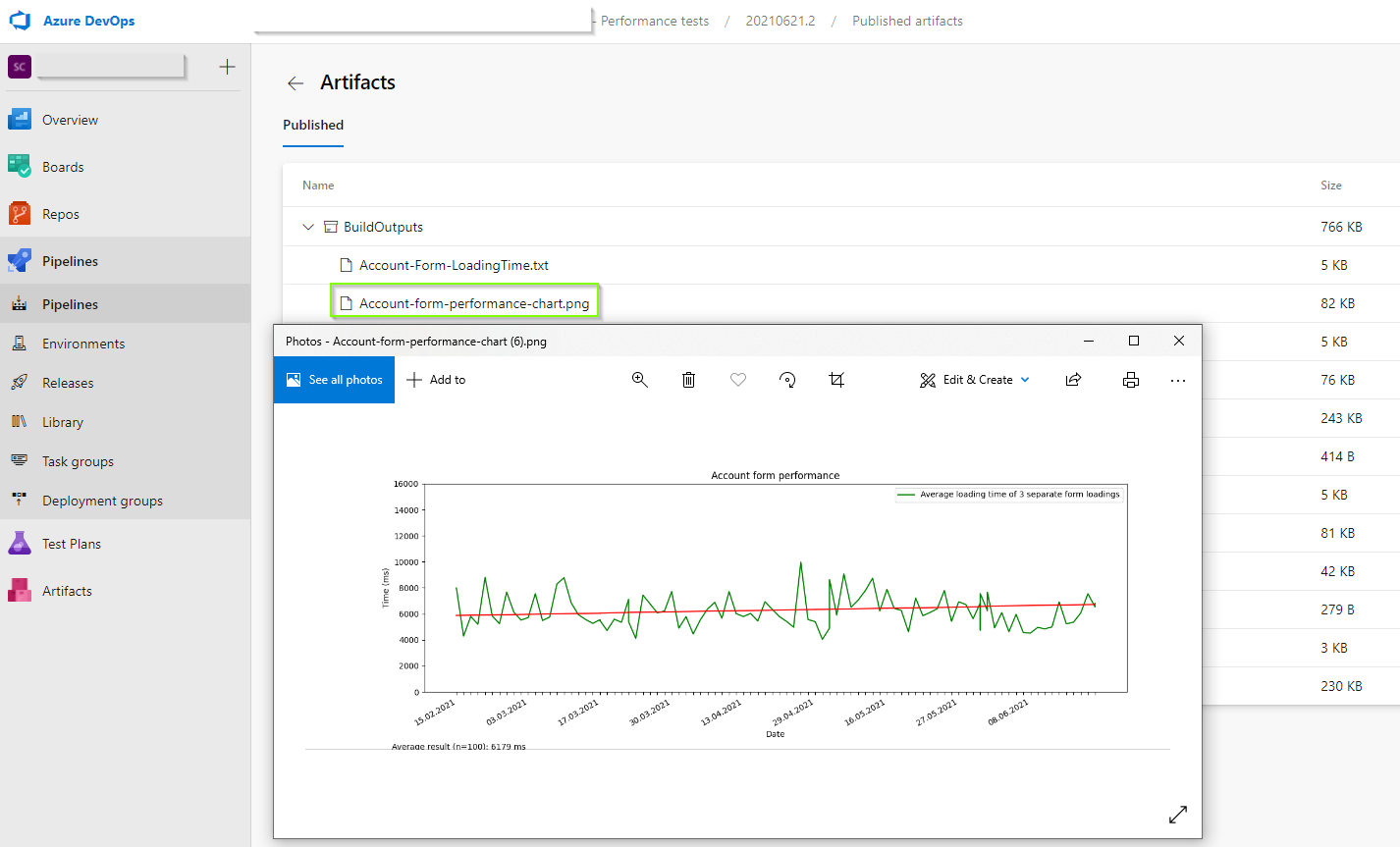
Task: Open the See more menu in Photos
Action: pos(1177,380)
